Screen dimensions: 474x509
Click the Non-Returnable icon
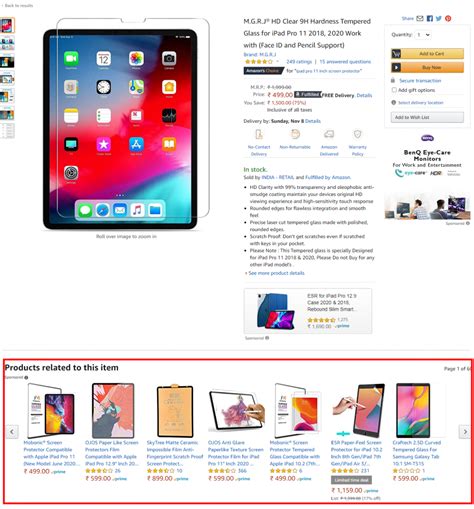[x=295, y=134]
